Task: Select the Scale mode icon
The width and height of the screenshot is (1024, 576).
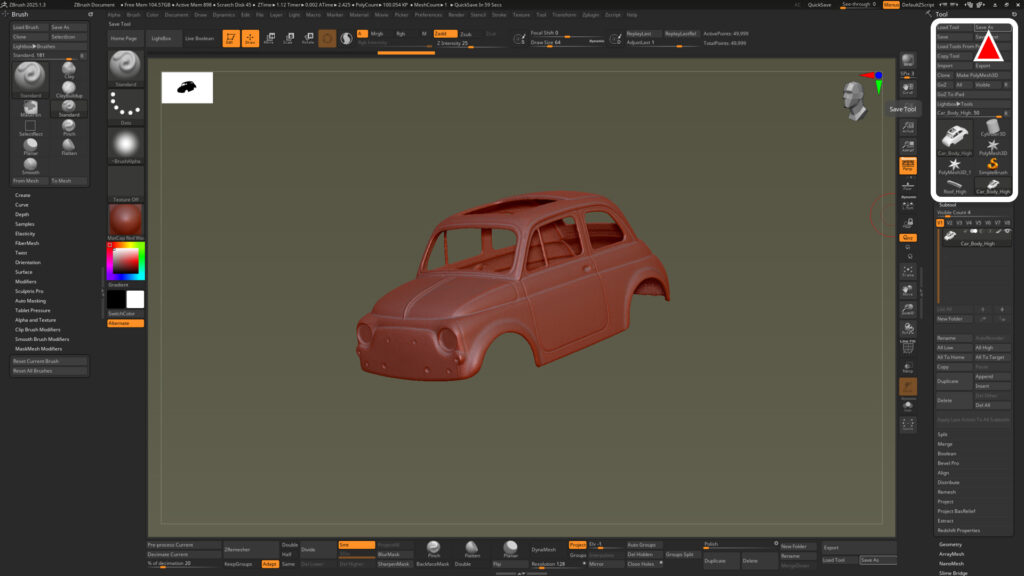Action: [290, 38]
